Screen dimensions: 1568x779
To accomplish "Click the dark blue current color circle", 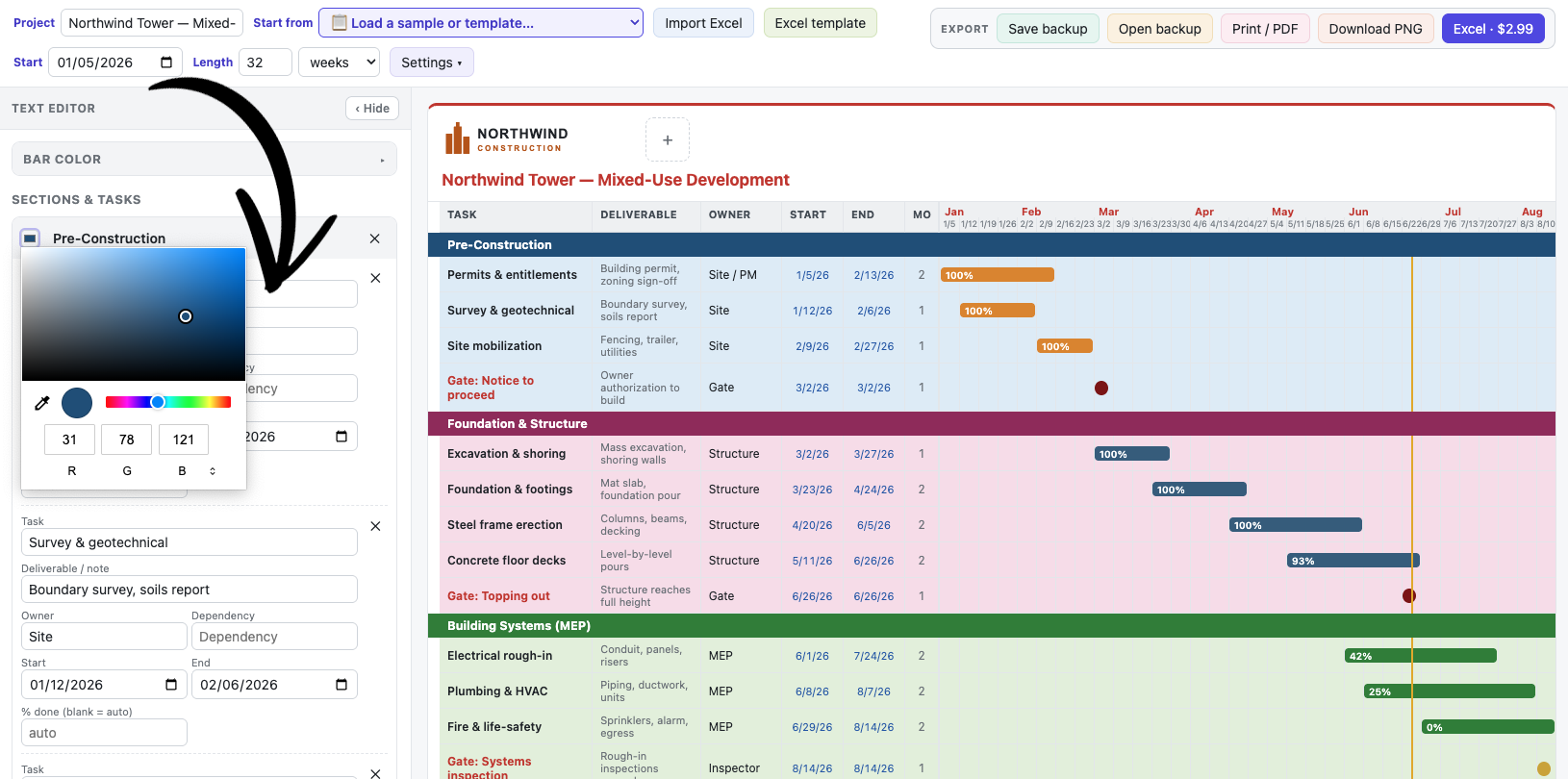I will tap(77, 403).
